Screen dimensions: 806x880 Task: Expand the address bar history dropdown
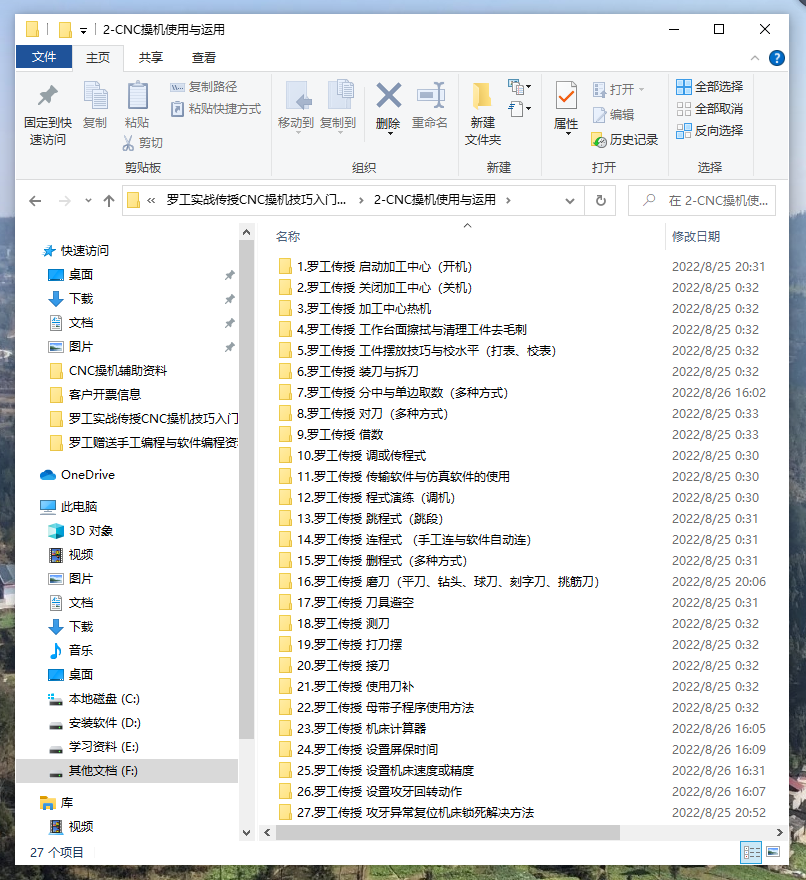pyautogui.click(x=573, y=200)
